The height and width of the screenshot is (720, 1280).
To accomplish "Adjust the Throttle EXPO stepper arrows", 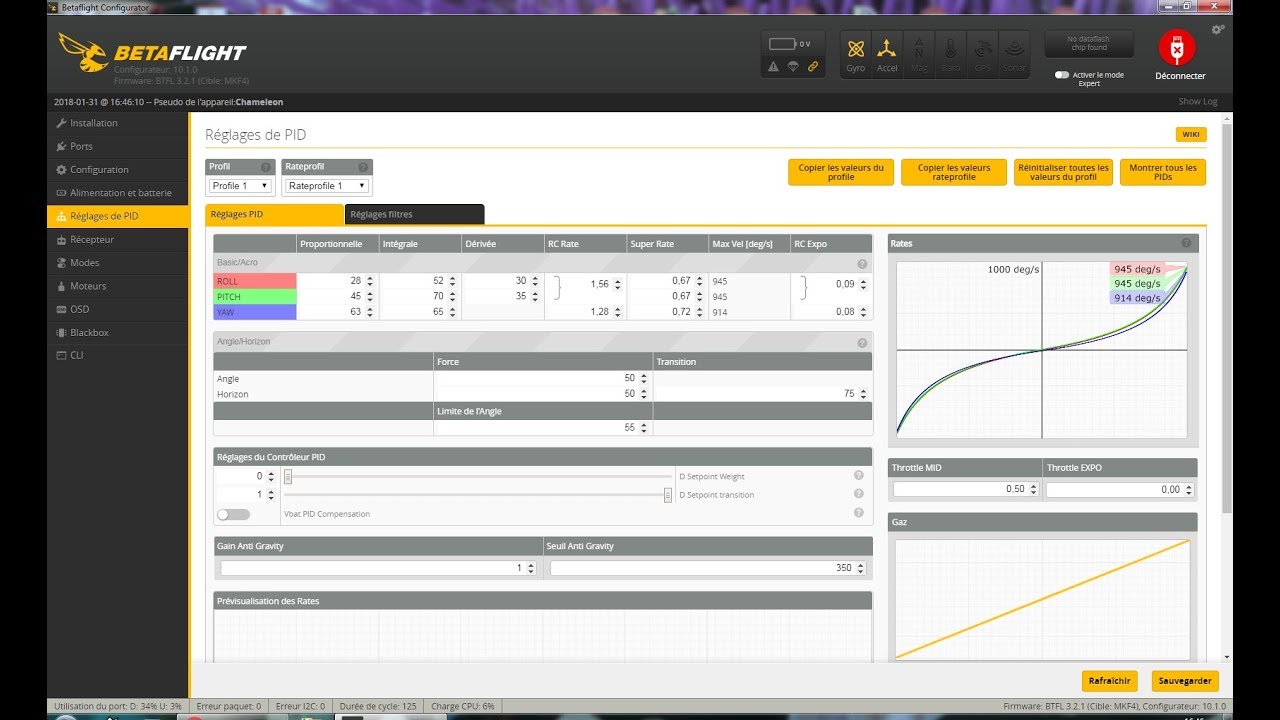I will tap(1188, 490).
